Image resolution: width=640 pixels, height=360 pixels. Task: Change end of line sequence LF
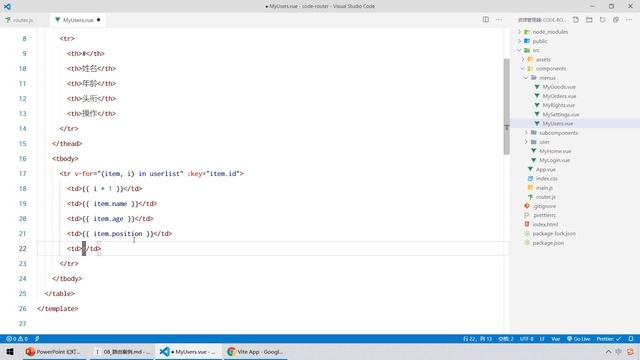click(x=542, y=339)
